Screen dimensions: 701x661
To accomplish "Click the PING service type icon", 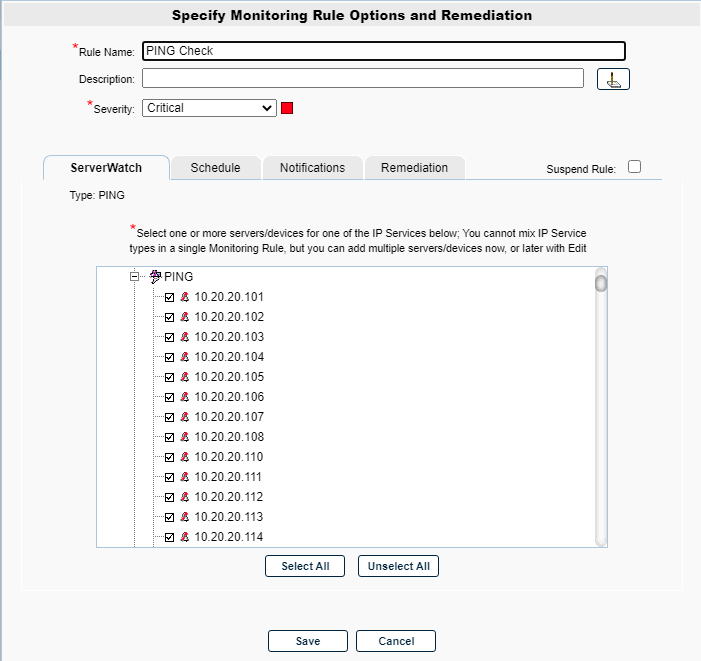I will tap(155, 277).
